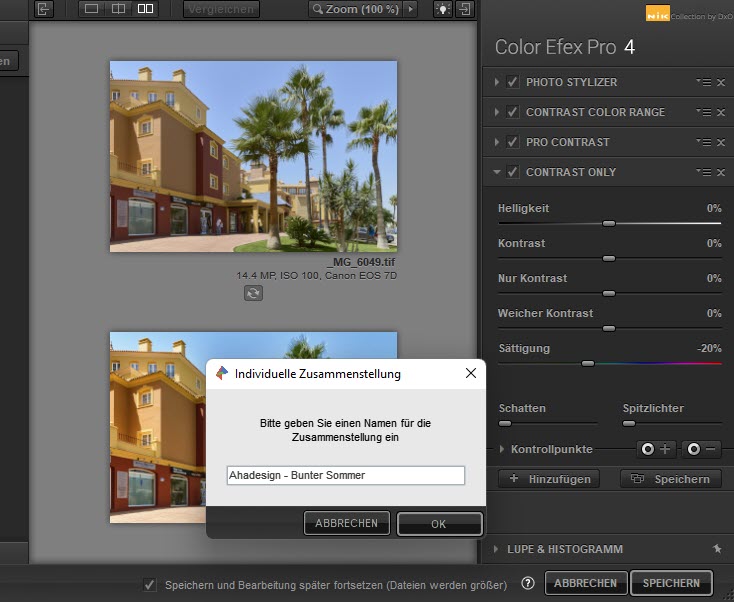Open Pro Contrast filter options menu icon

pos(704,142)
